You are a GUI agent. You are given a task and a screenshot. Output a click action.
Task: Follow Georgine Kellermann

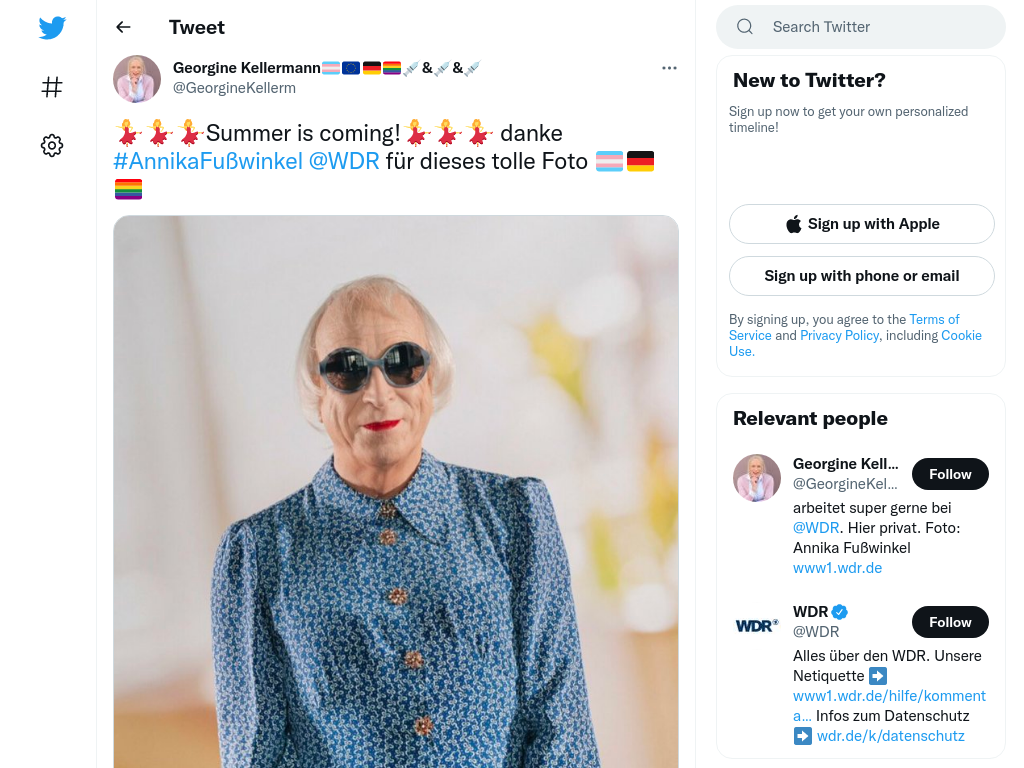[x=949, y=474]
